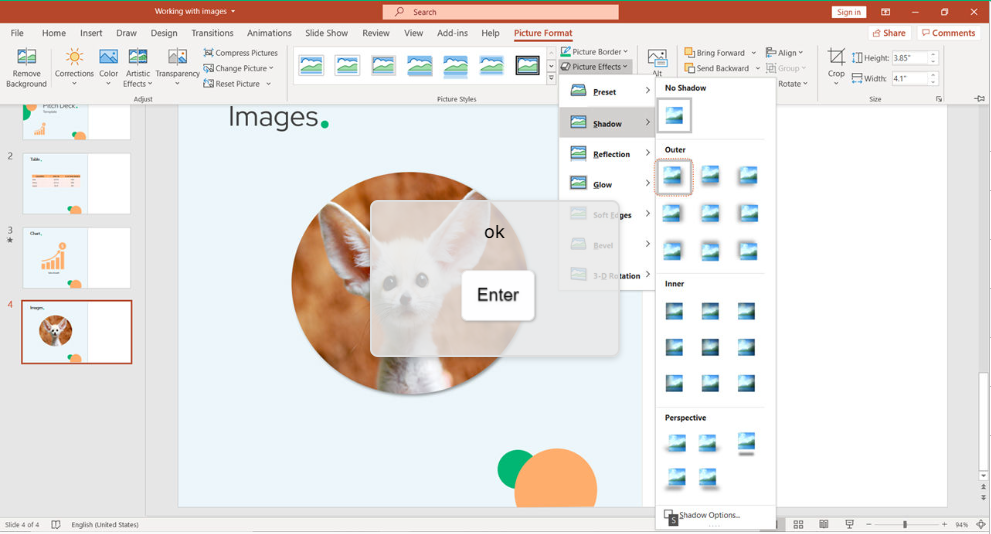This screenshot has height=534, width=991.
Task: Switch to the Animations tab
Action: point(269,33)
